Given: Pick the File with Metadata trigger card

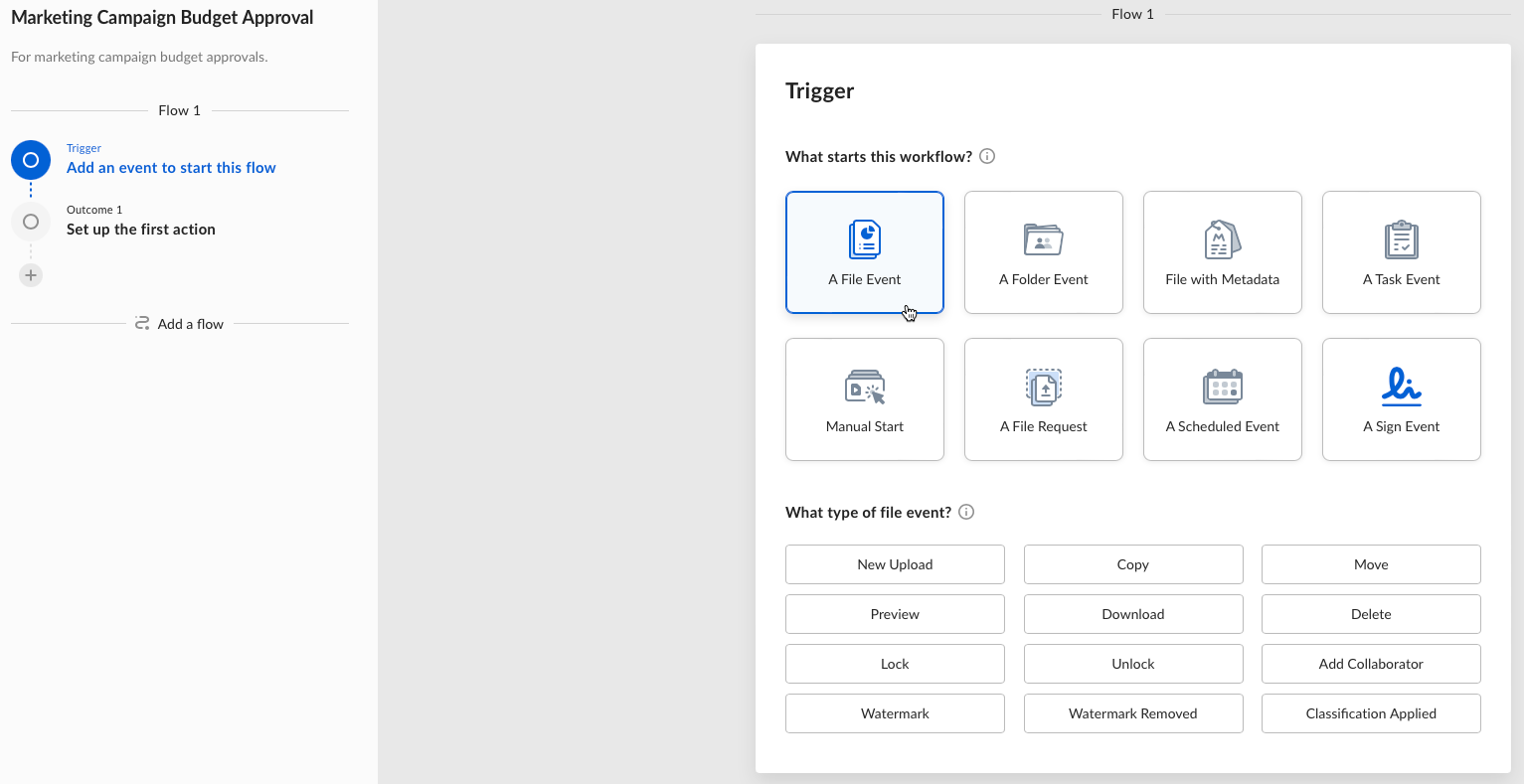Looking at the screenshot, I should click(1223, 252).
